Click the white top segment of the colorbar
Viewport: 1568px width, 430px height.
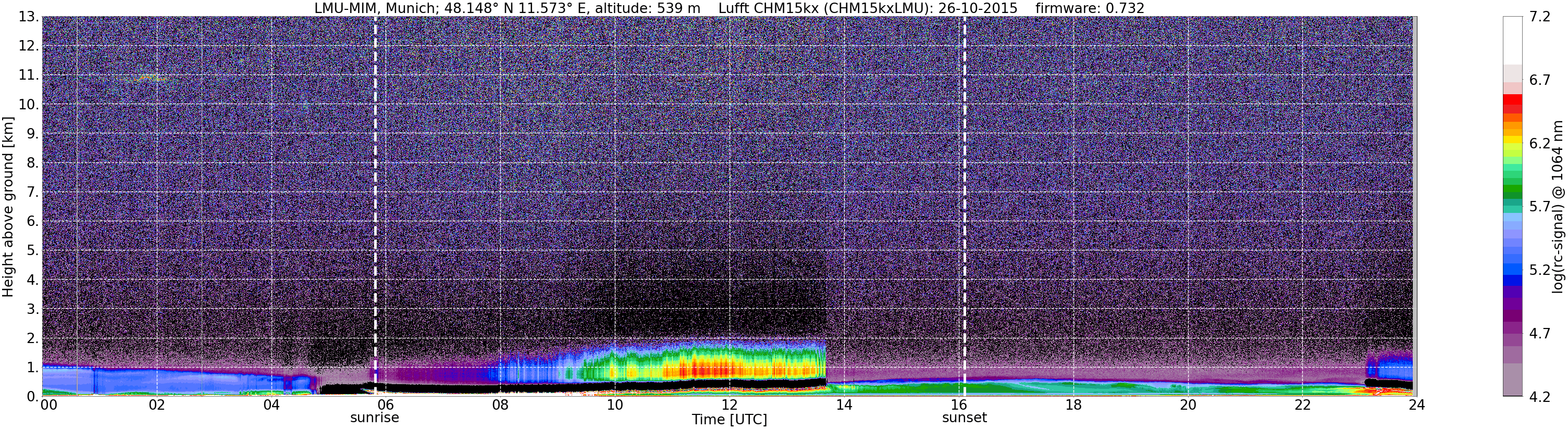(1512, 40)
